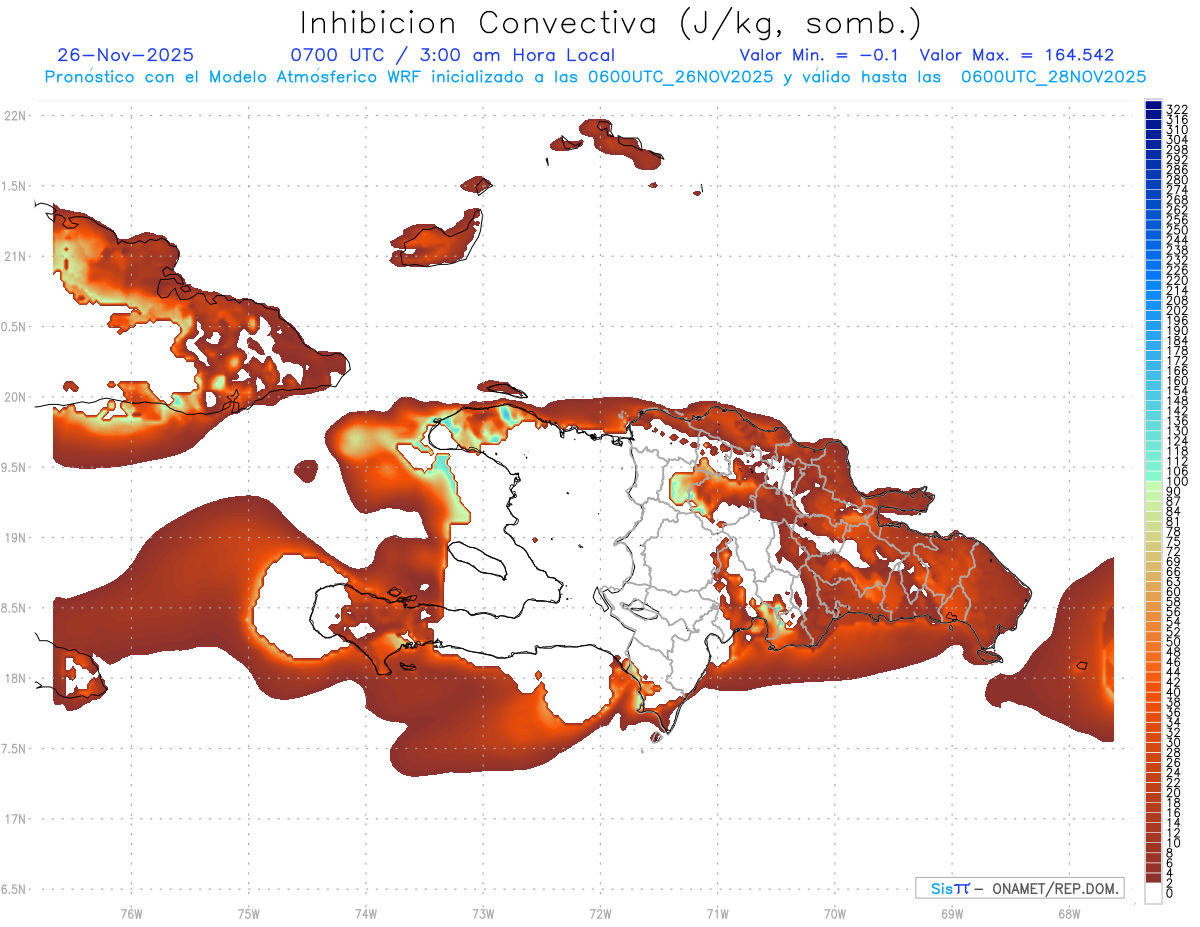
Task: Click the longitude label "74W"
Action: [x=366, y=912]
